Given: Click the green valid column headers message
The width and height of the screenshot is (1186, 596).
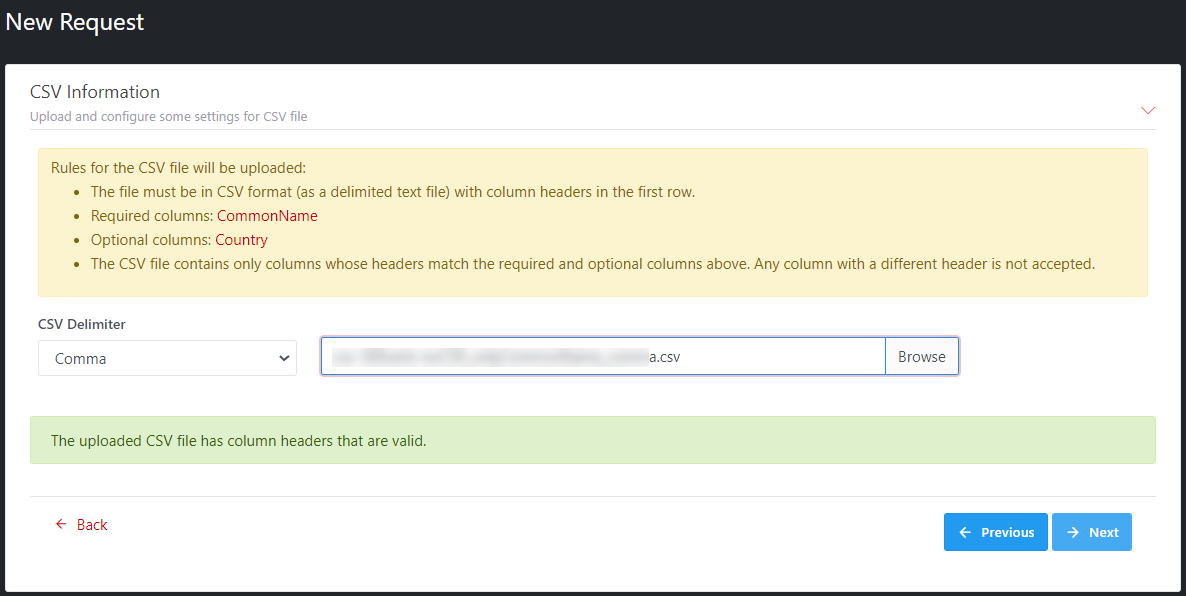Looking at the screenshot, I should tap(238, 440).
